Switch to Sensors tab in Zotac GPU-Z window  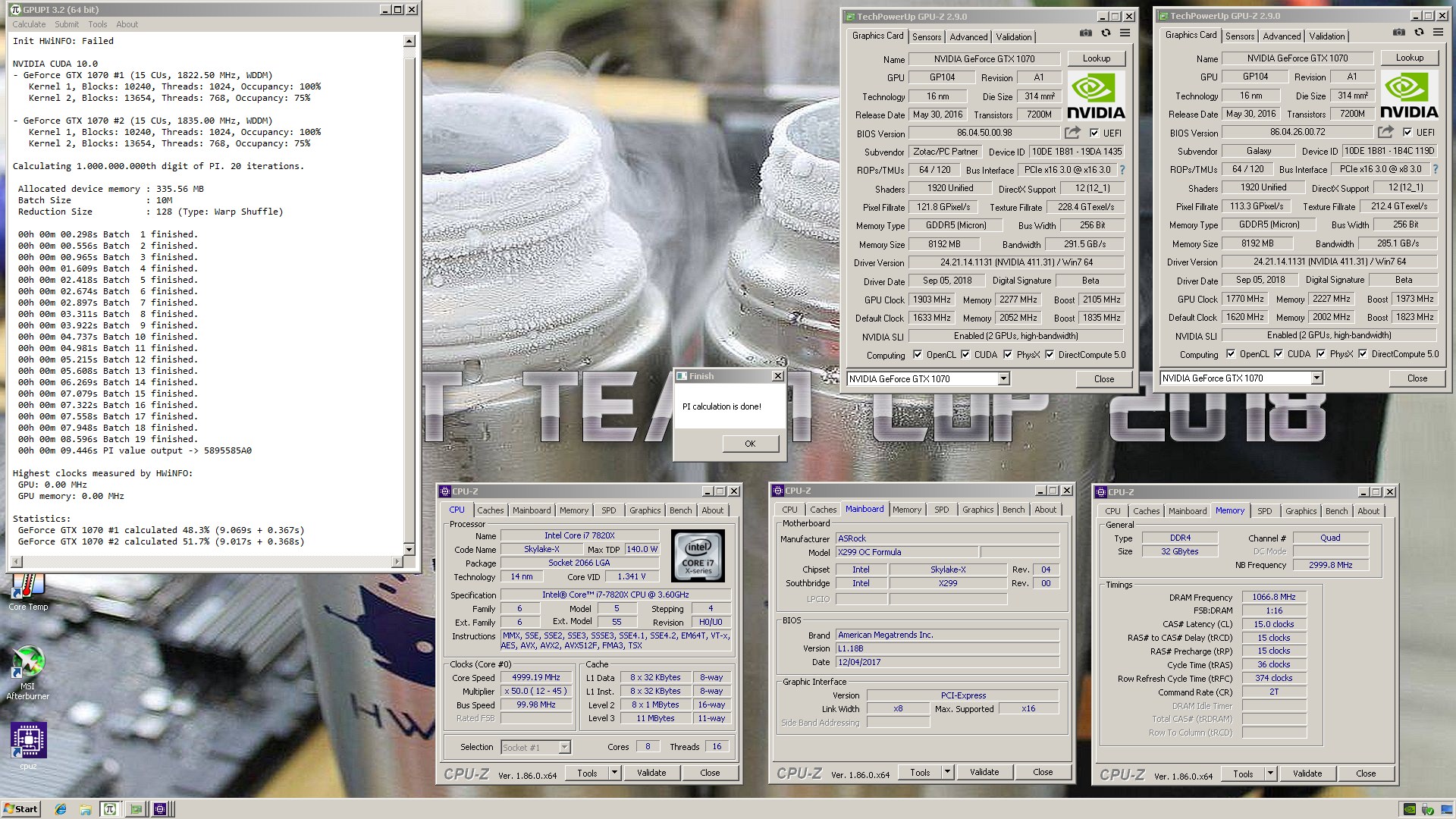pyautogui.click(x=927, y=36)
